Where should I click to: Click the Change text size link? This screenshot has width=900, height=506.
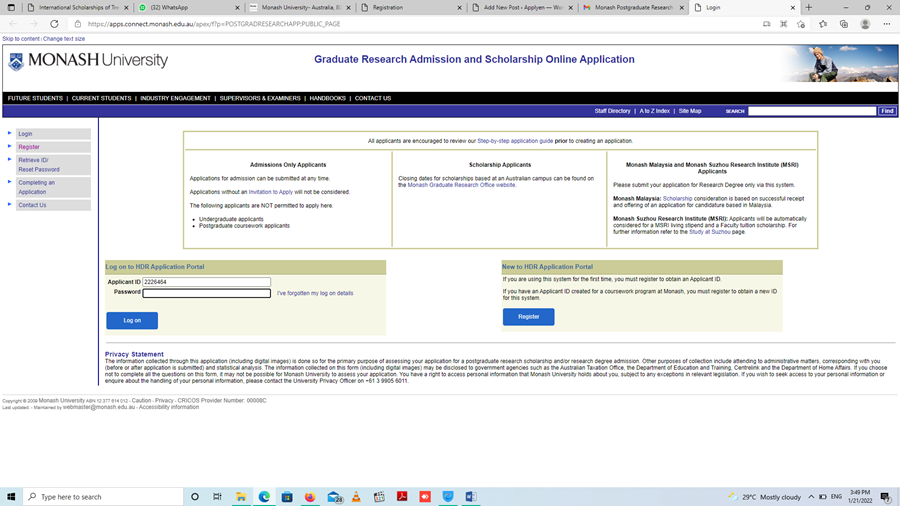[64, 38]
